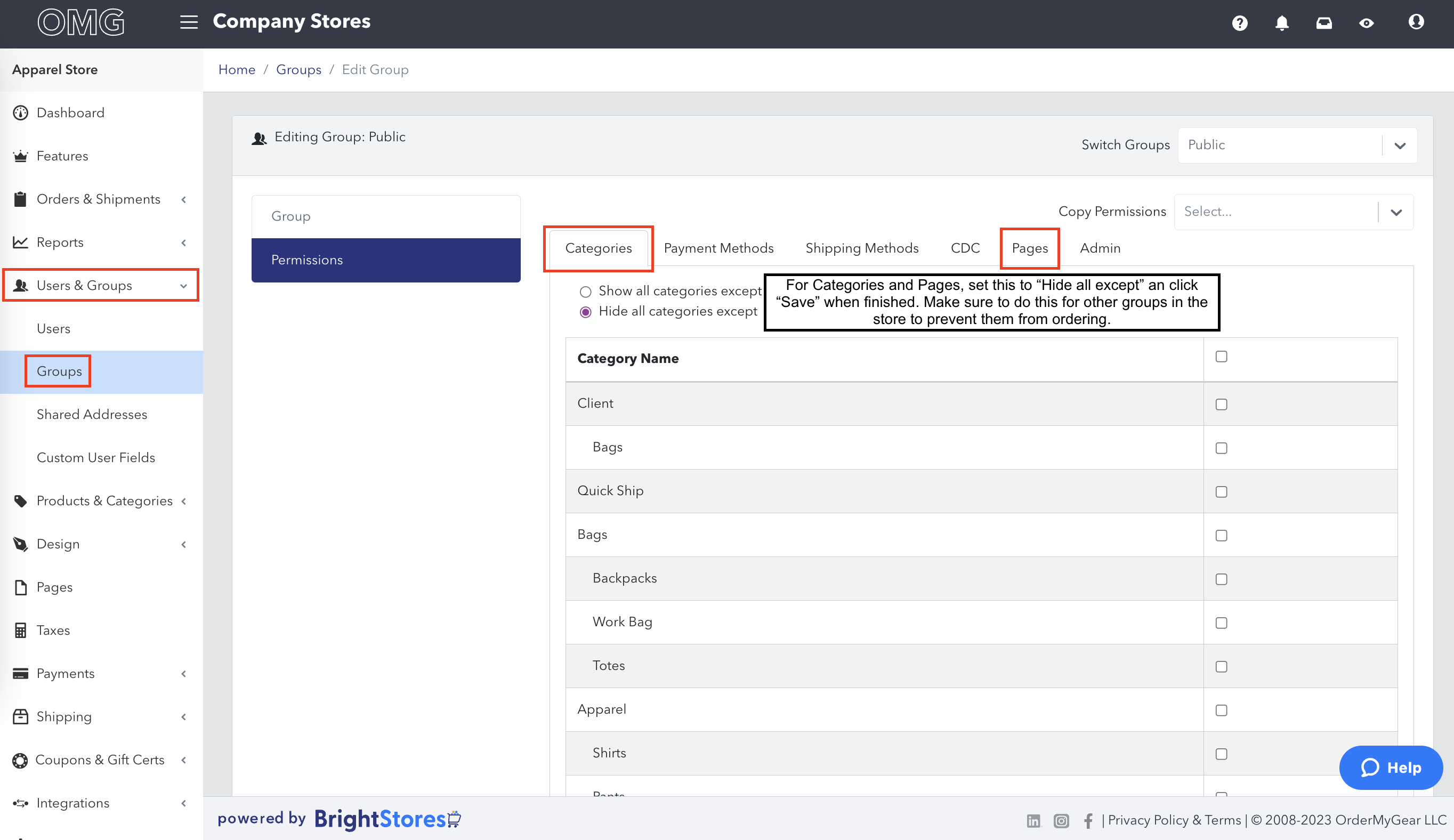The image size is (1454, 840).
Task: Switch to the Admin tab
Action: click(1100, 248)
